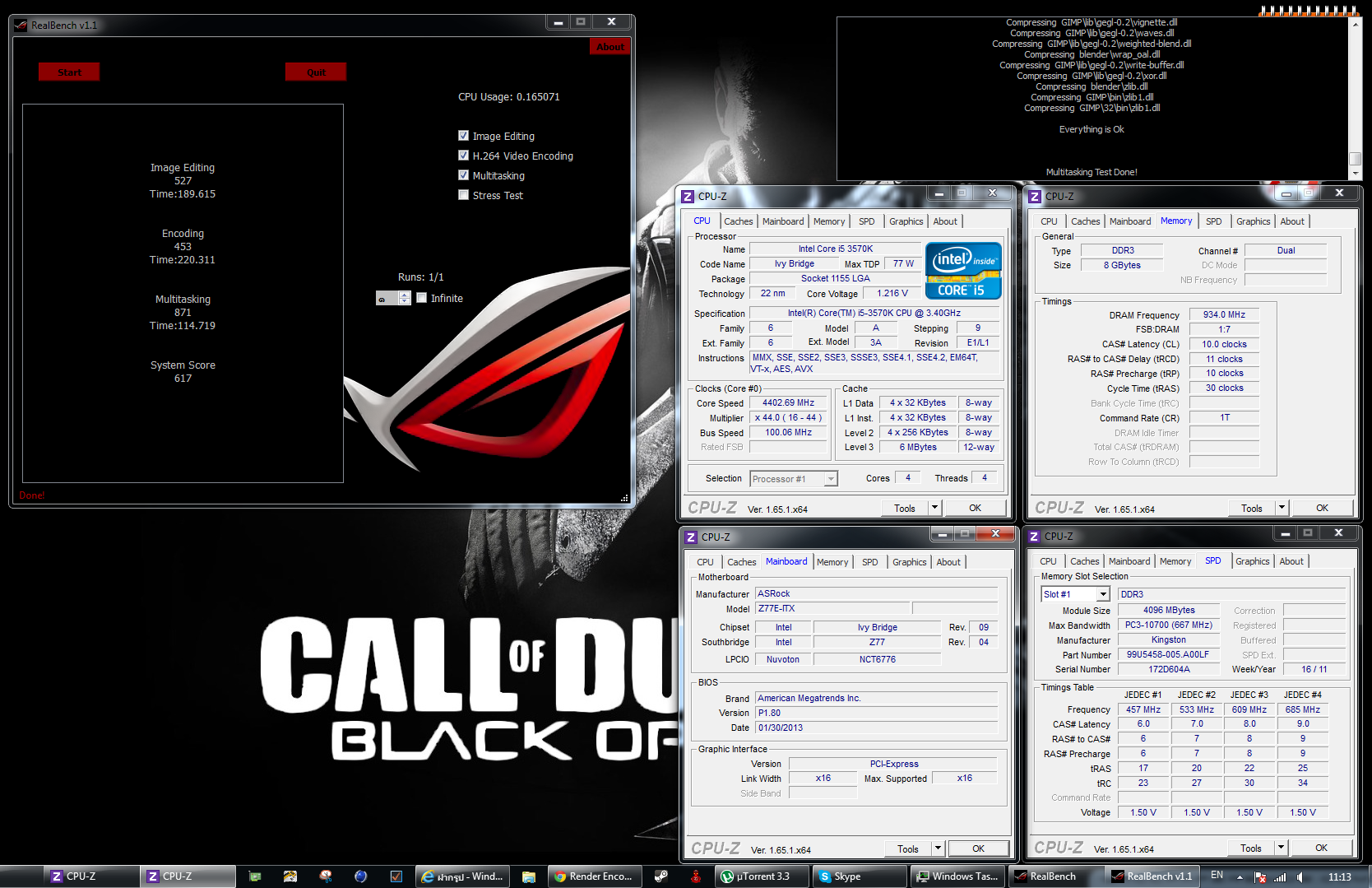Click the red Quit button in RealBench
The width and height of the screenshot is (1372, 888).
click(x=316, y=72)
